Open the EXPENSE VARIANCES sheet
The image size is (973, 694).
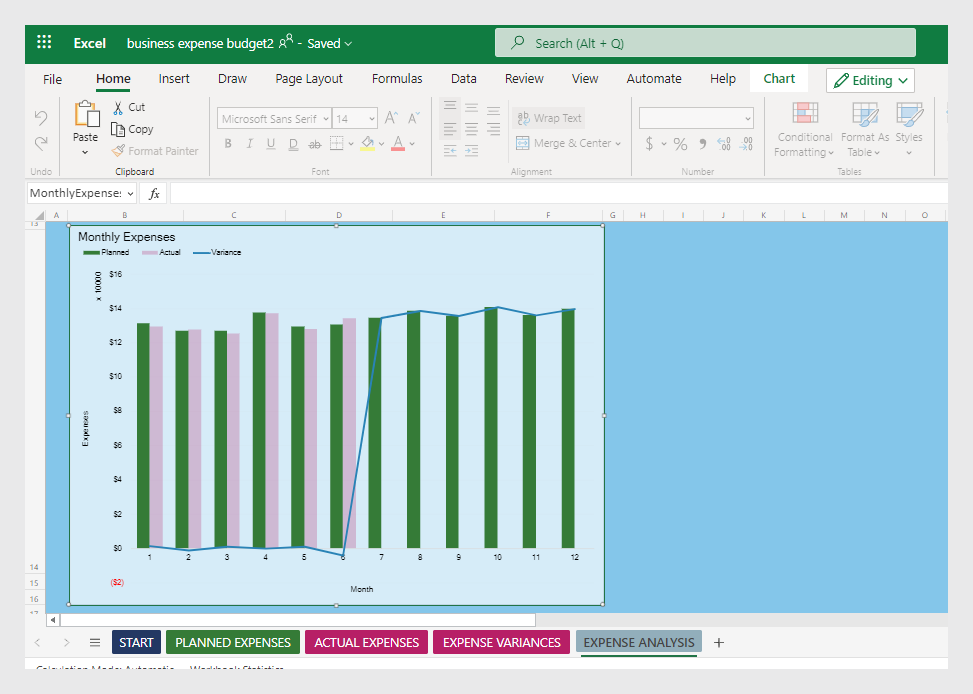(x=501, y=642)
